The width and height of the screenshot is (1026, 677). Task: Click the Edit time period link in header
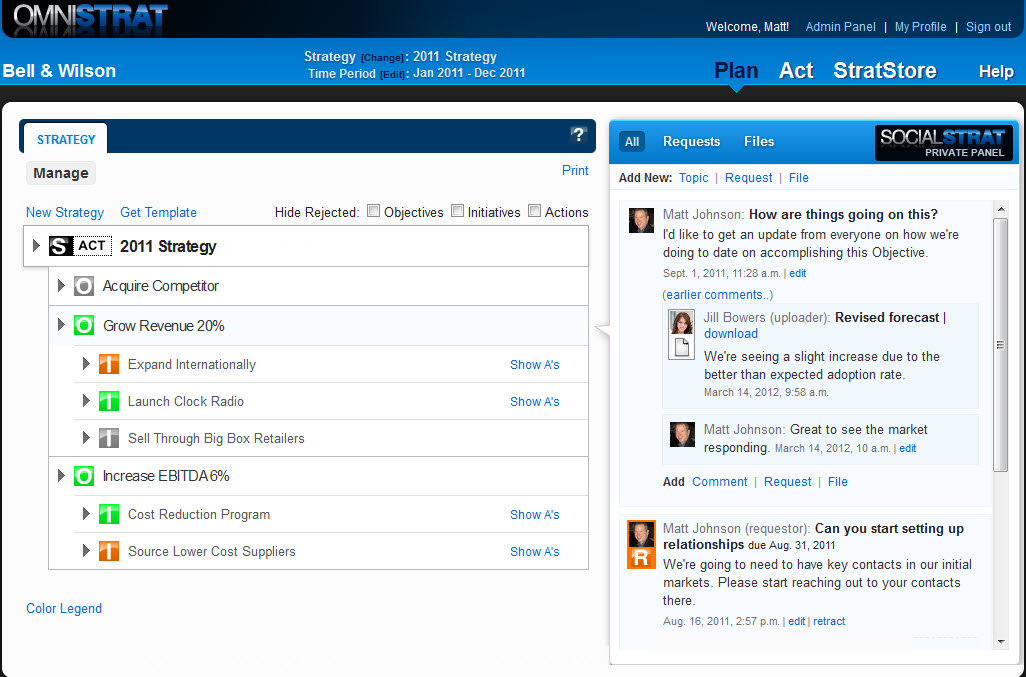coord(392,75)
